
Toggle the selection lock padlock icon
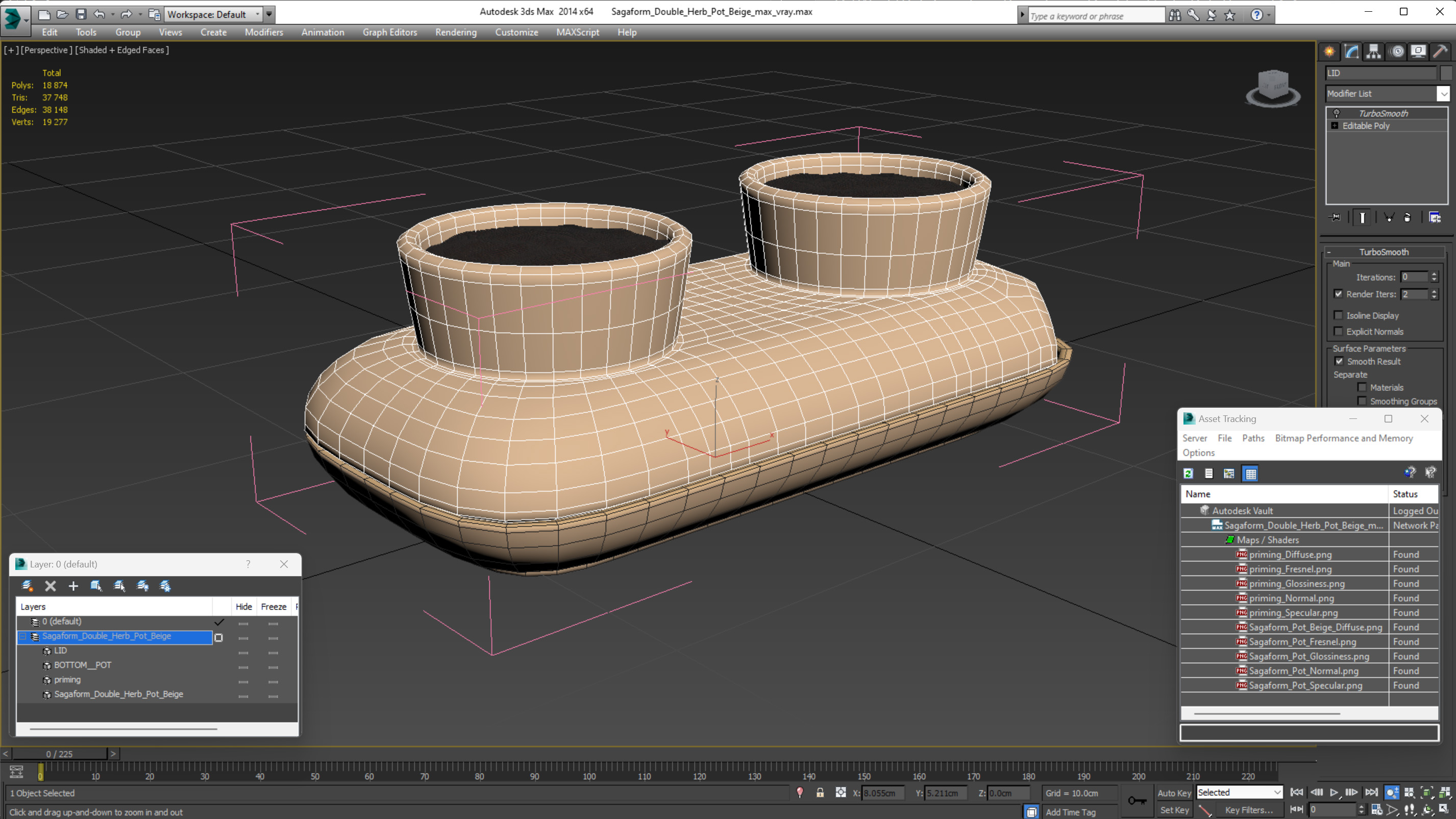pos(820,792)
